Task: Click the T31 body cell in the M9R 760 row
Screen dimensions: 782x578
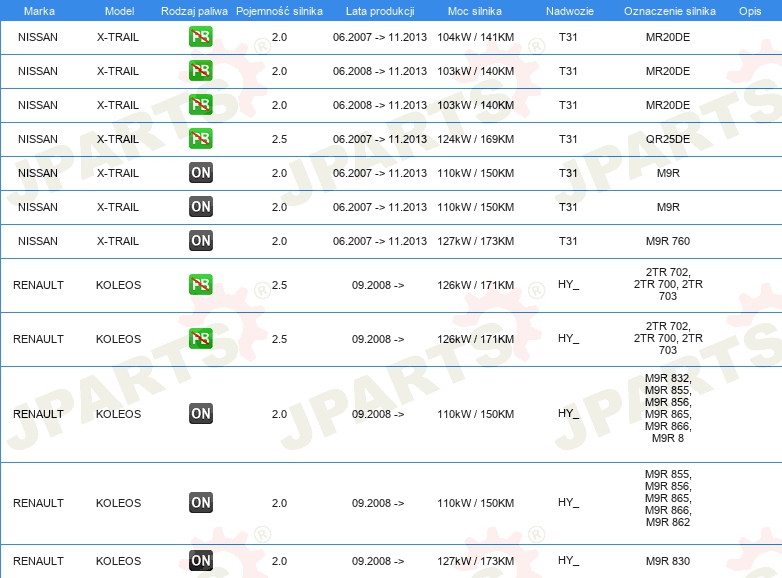Action: (568, 241)
